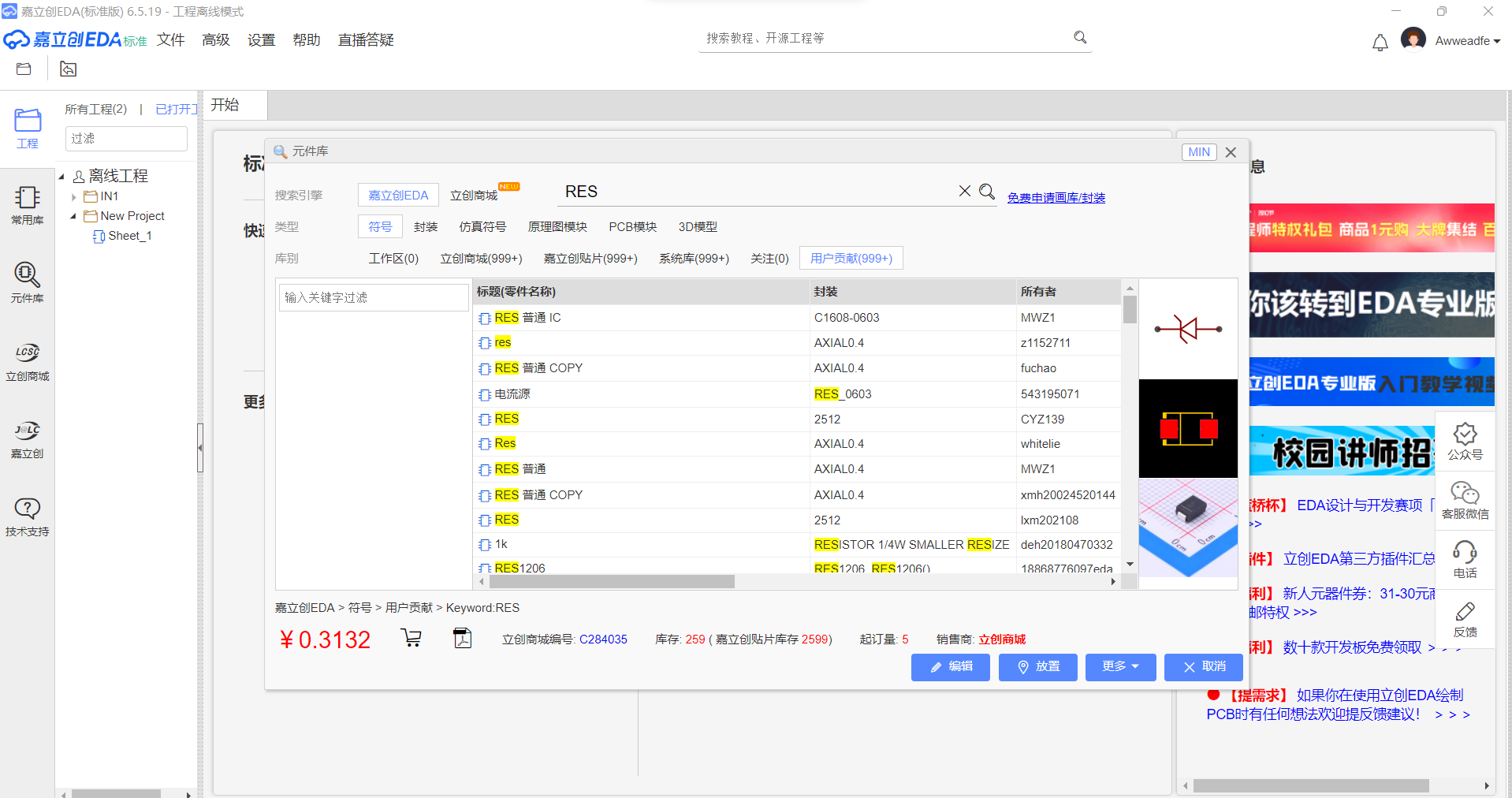1512x798 pixels.
Task: Click the 编辑 edit button
Action: 951,667
